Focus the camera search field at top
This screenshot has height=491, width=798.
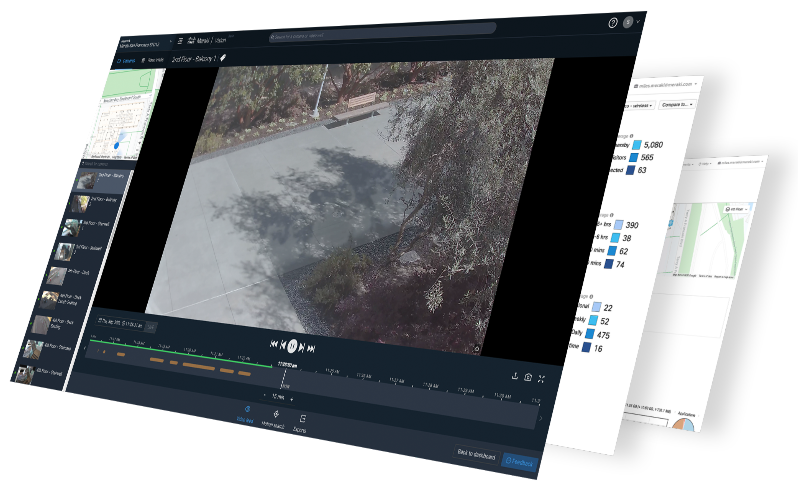click(382, 33)
